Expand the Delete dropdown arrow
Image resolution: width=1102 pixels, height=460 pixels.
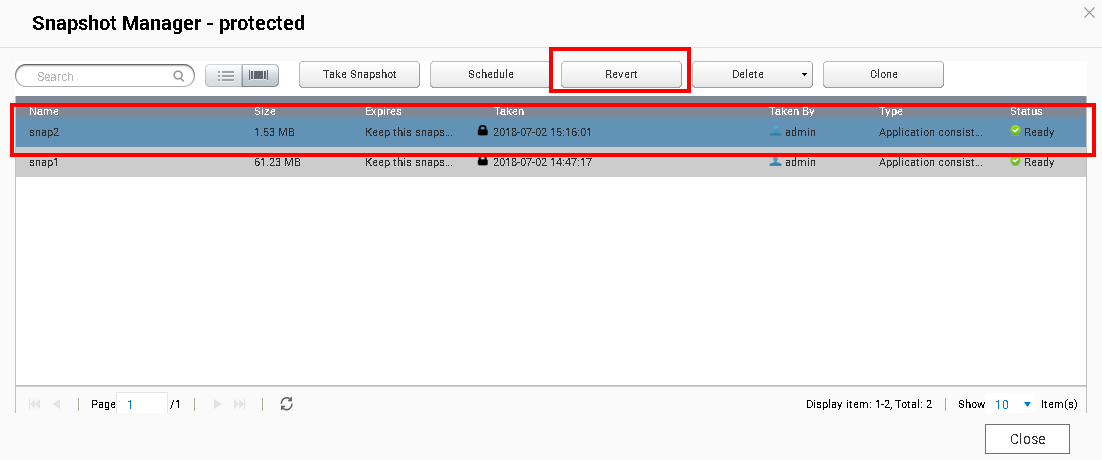[803, 75]
